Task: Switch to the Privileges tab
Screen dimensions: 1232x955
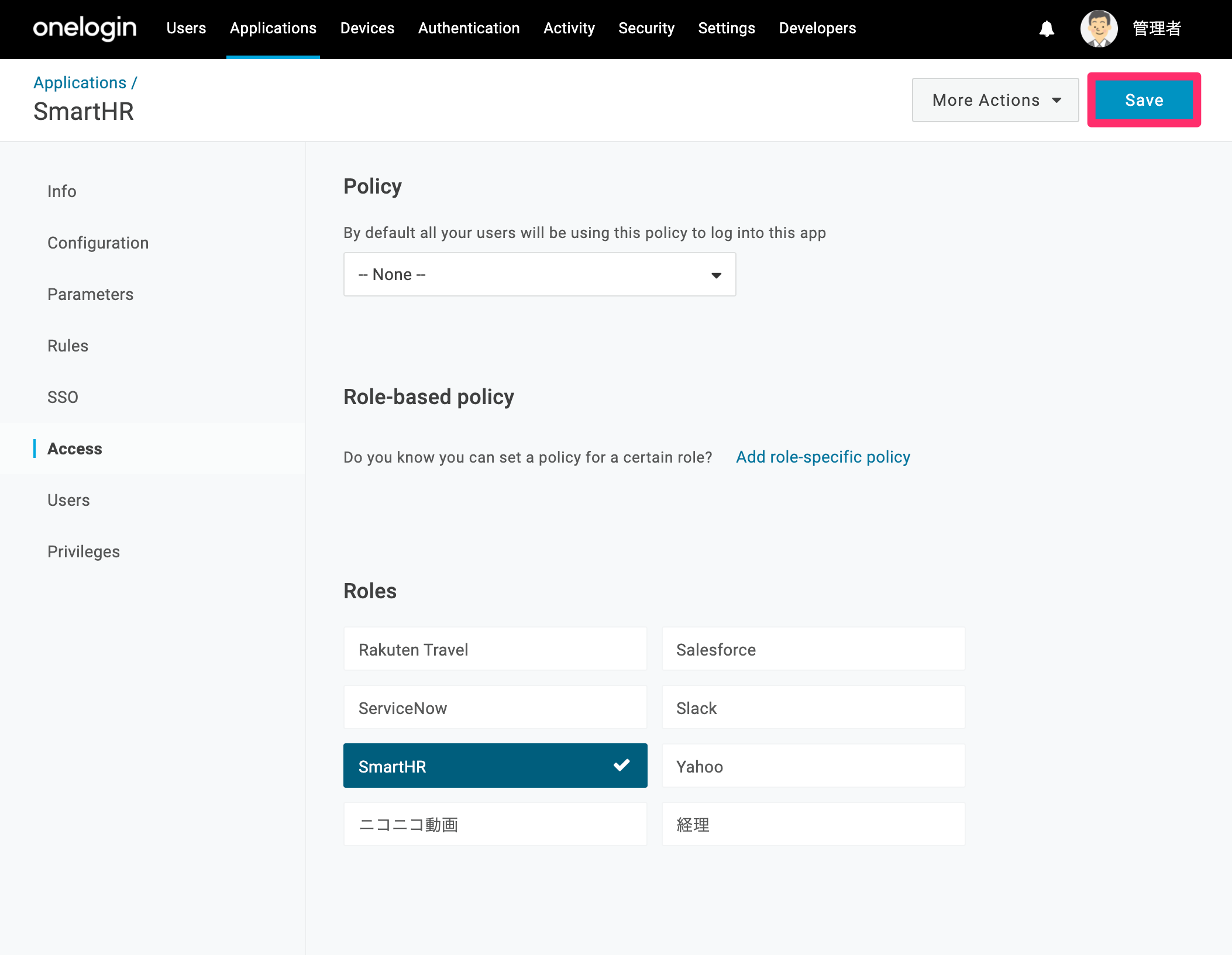Action: tap(83, 551)
